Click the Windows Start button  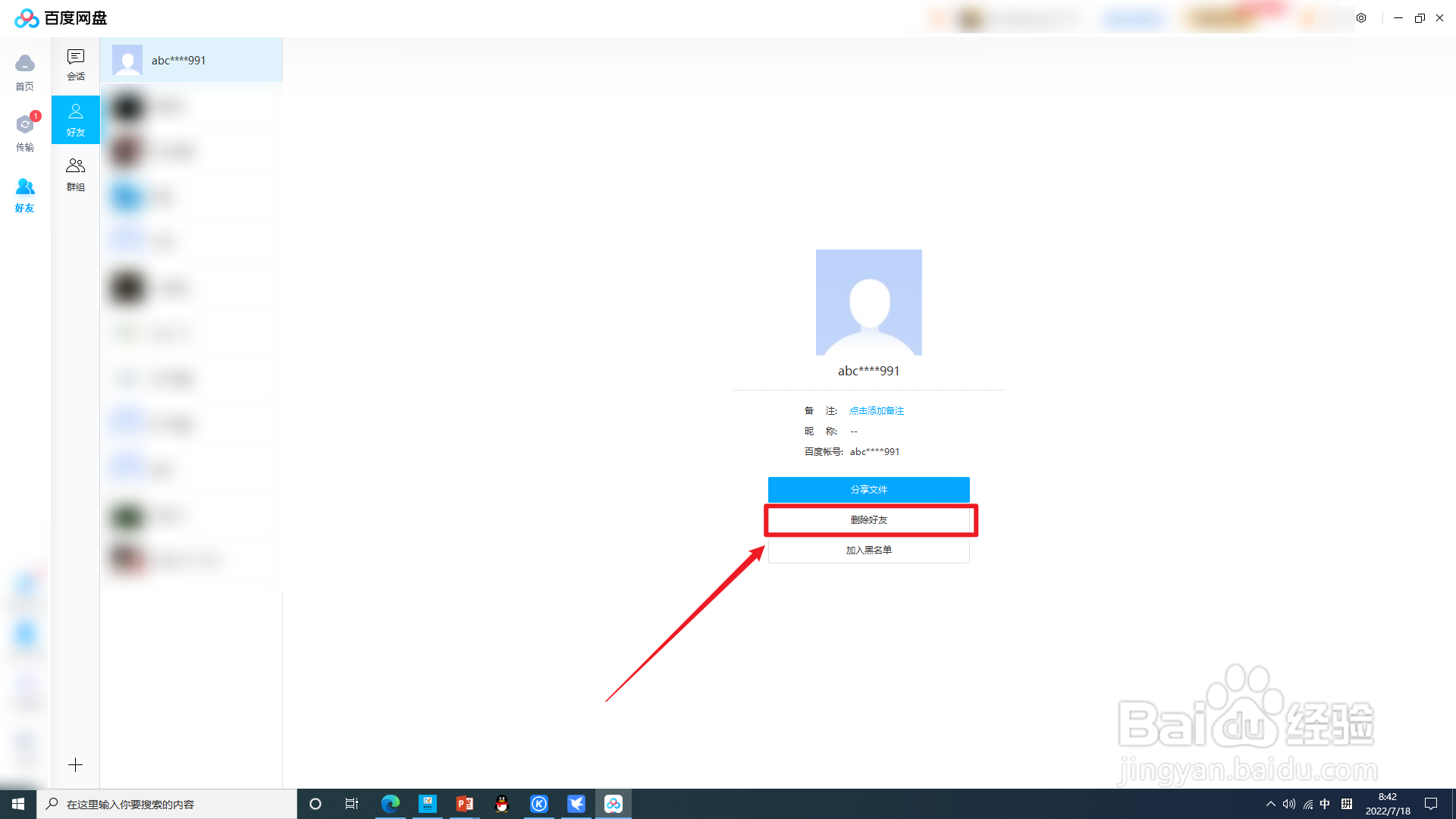[18, 804]
